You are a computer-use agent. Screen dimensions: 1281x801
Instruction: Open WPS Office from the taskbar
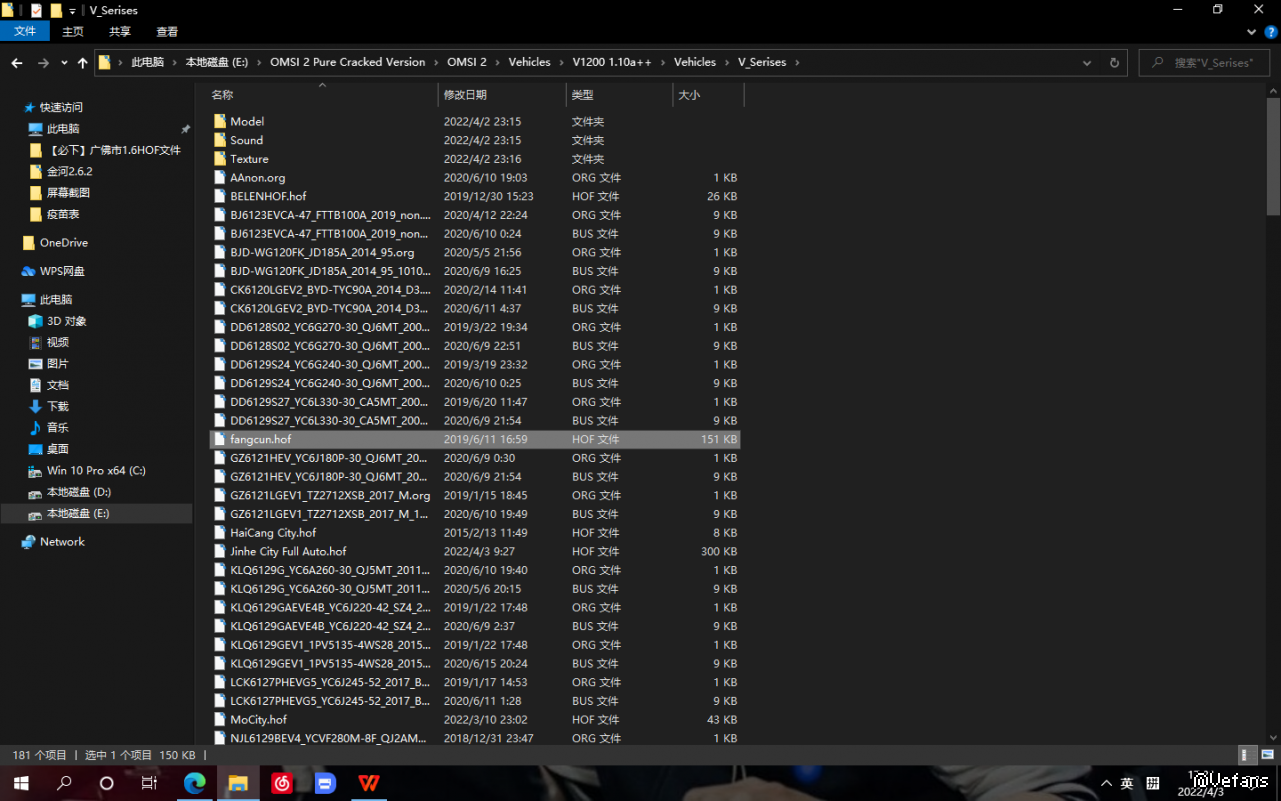click(x=369, y=783)
